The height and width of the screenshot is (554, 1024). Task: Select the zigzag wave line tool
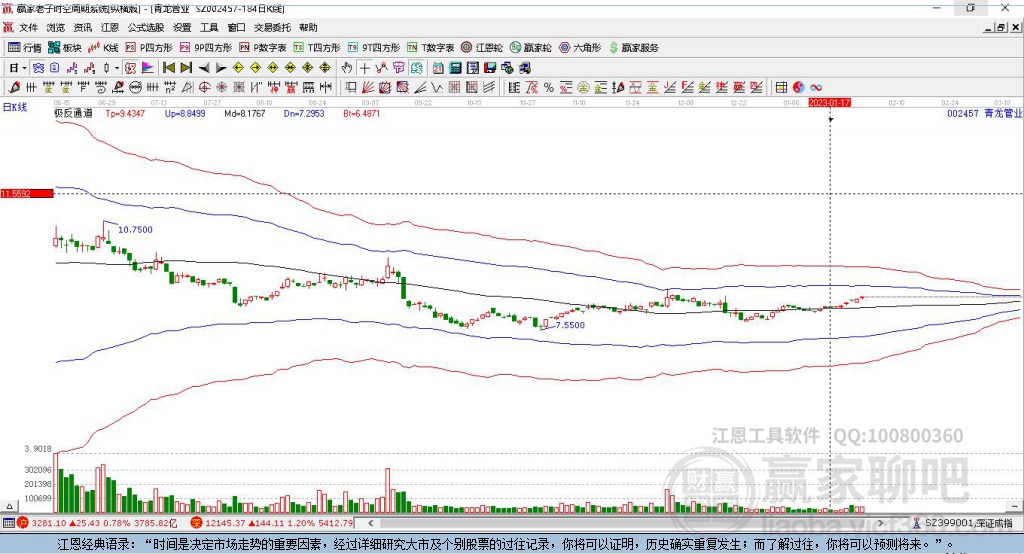coord(436,87)
